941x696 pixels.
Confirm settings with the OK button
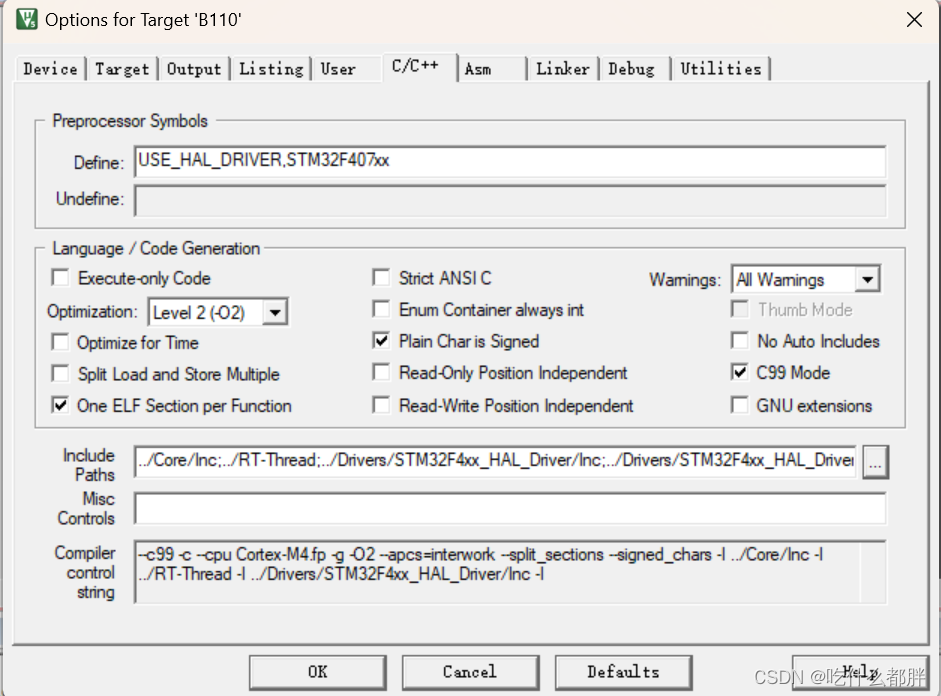point(317,672)
